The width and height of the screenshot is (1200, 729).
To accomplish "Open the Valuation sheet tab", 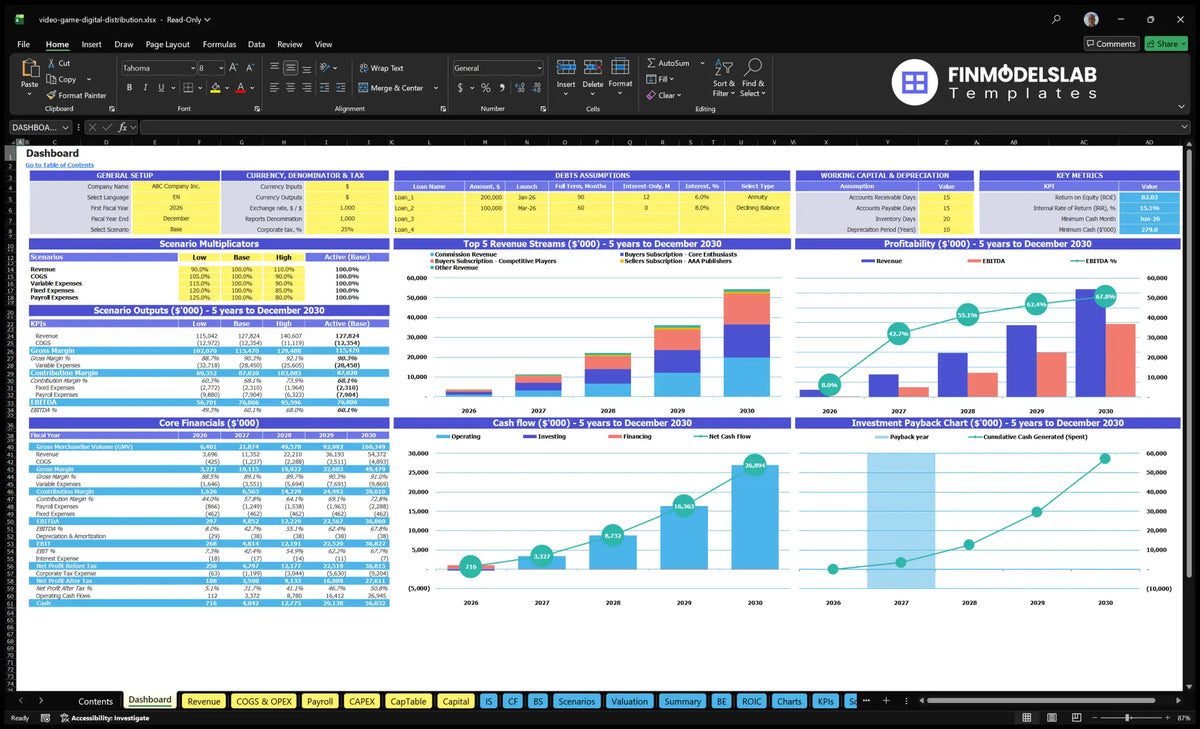I will click(x=630, y=701).
